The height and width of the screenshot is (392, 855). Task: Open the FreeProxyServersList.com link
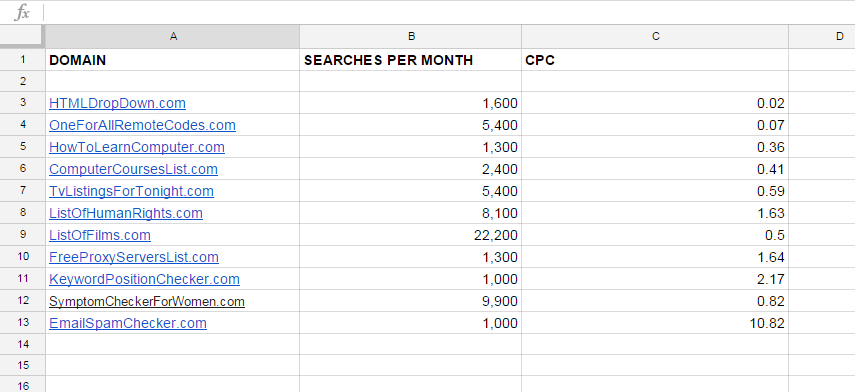(x=134, y=257)
